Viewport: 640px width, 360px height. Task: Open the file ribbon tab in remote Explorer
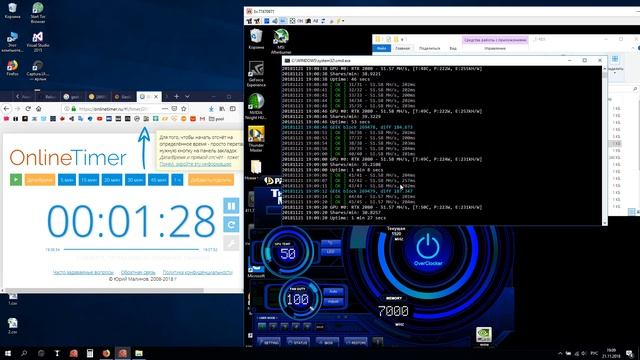coord(382,48)
